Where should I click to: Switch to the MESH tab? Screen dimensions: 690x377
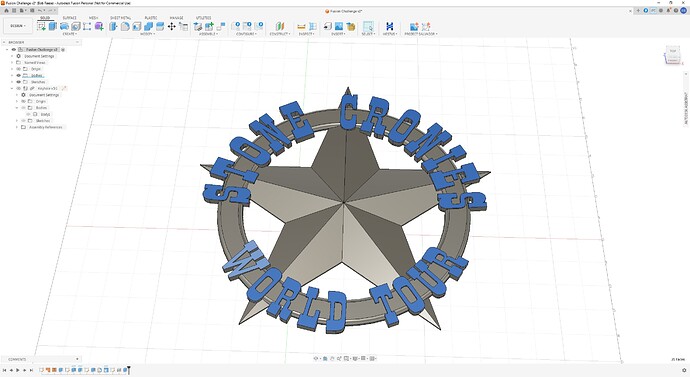(93, 18)
